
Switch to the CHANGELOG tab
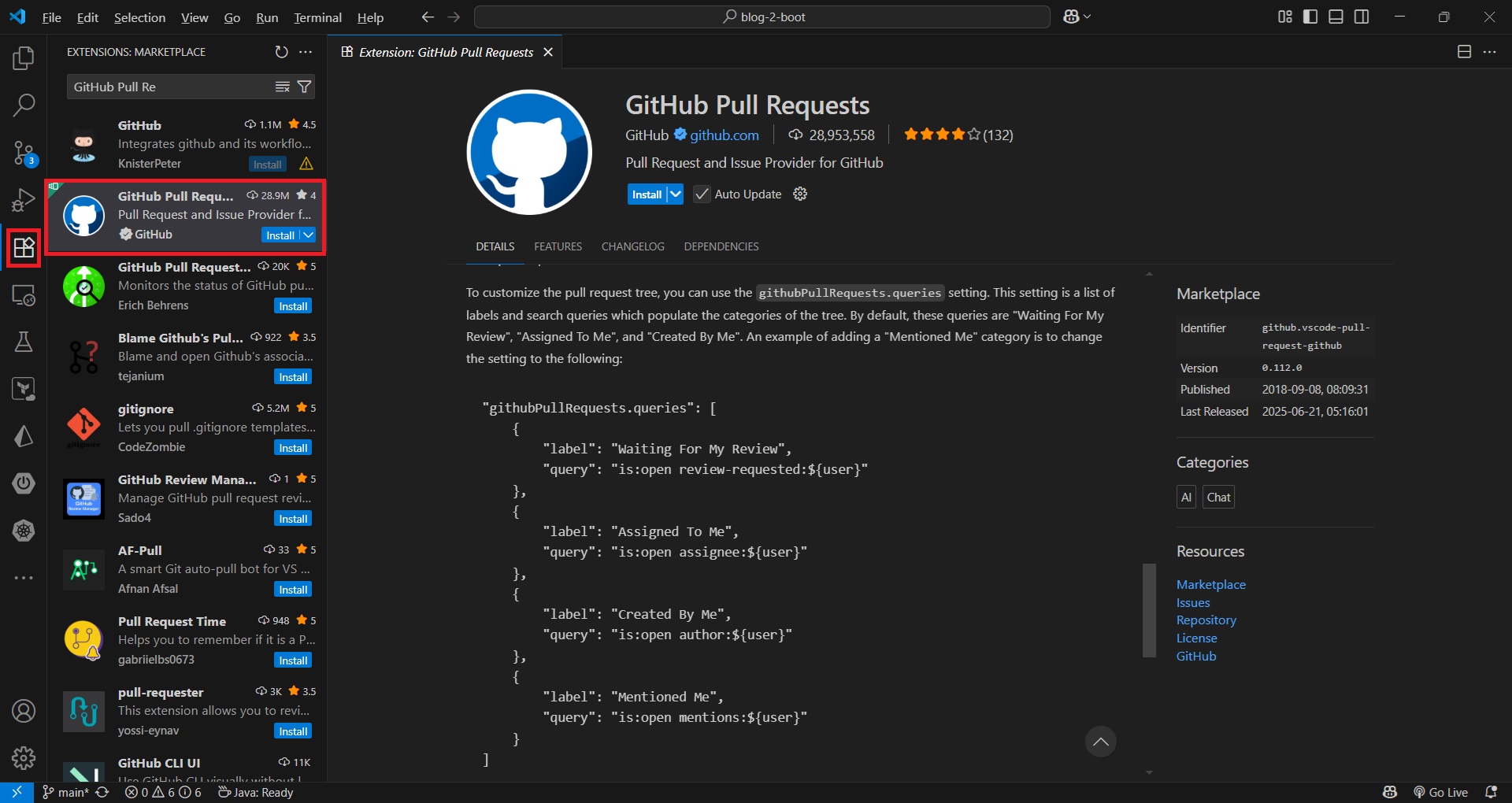tap(632, 246)
